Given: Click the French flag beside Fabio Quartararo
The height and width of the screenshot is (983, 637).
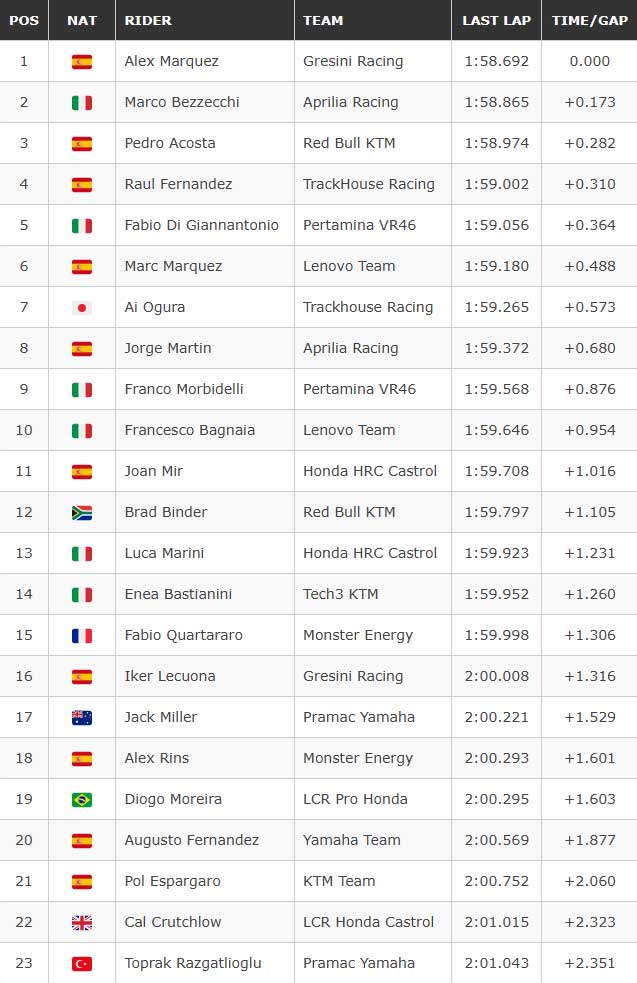Looking at the screenshot, I should 82,635.
